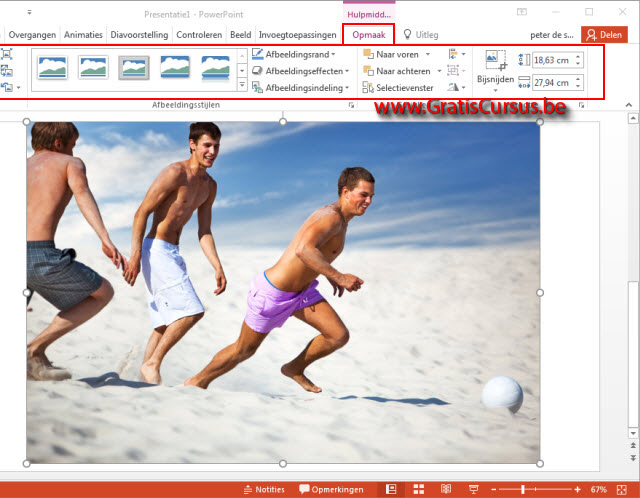The height and width of the screenshot is (498, 640).
Task: Open the Afbeeldingsindeling dropdown
Action: coord(301,88)
